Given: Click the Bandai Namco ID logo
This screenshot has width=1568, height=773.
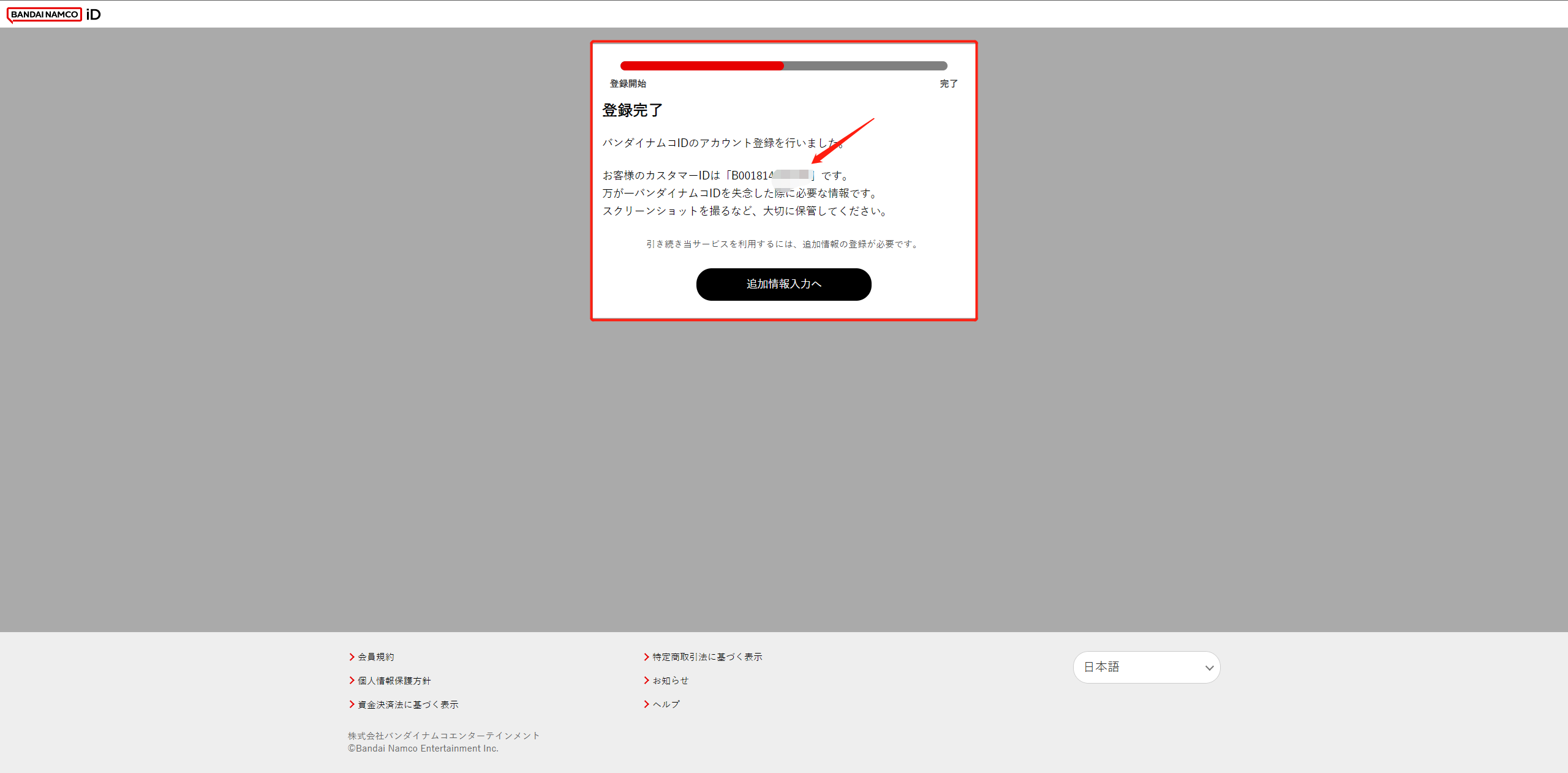Looking at the screenshot, I should [x=54, y=14].
